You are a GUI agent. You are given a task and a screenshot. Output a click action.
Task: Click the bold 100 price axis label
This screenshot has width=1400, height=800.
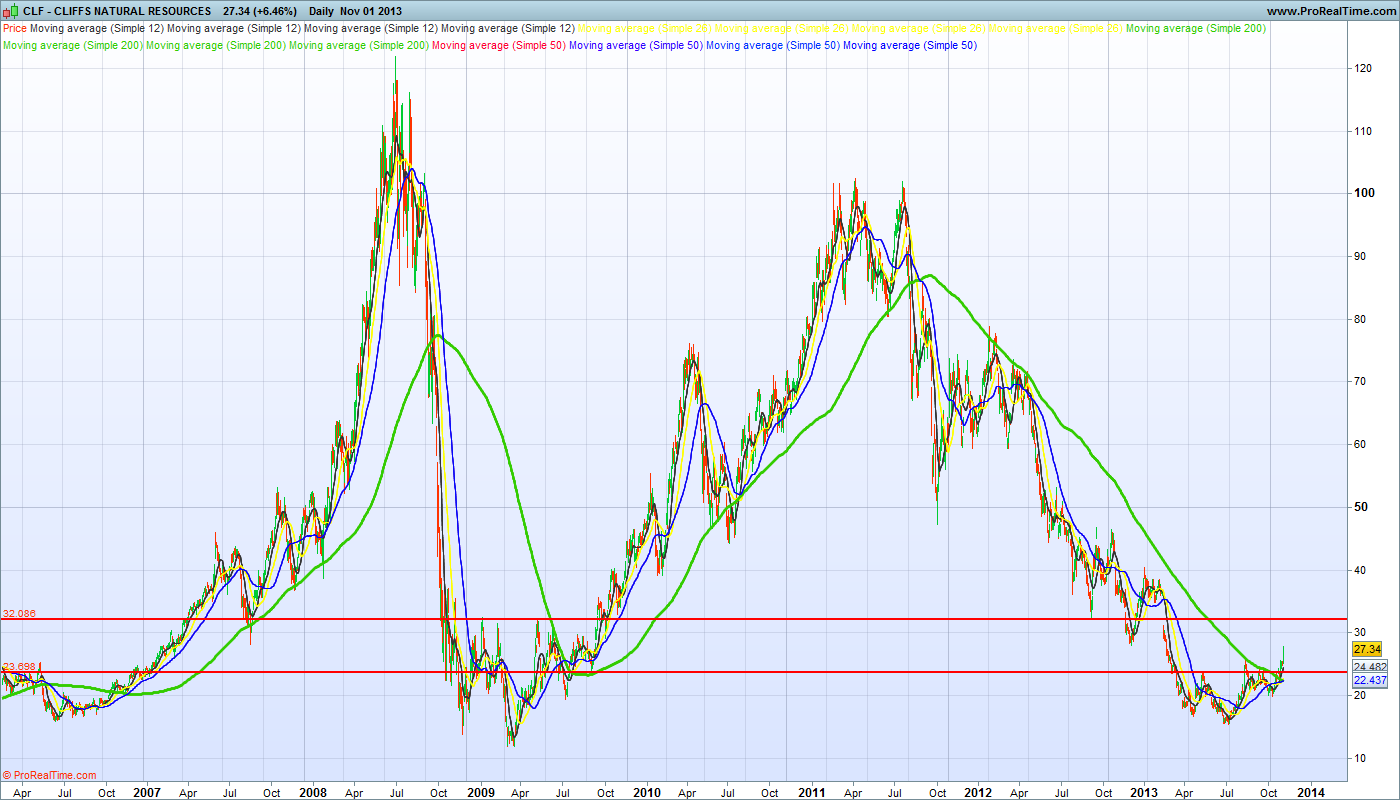pos(1363,193)
